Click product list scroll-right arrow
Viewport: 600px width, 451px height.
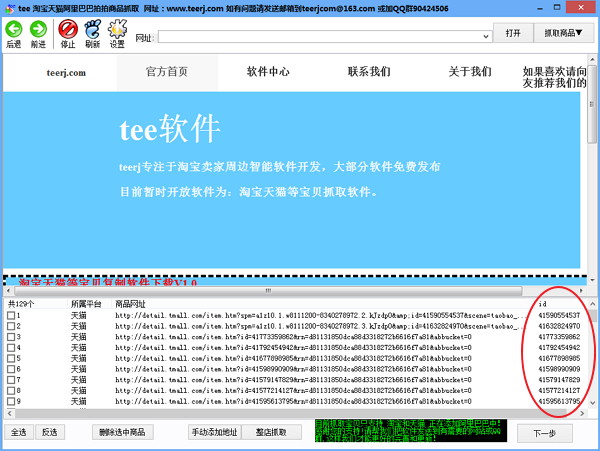tap(582, 414)
